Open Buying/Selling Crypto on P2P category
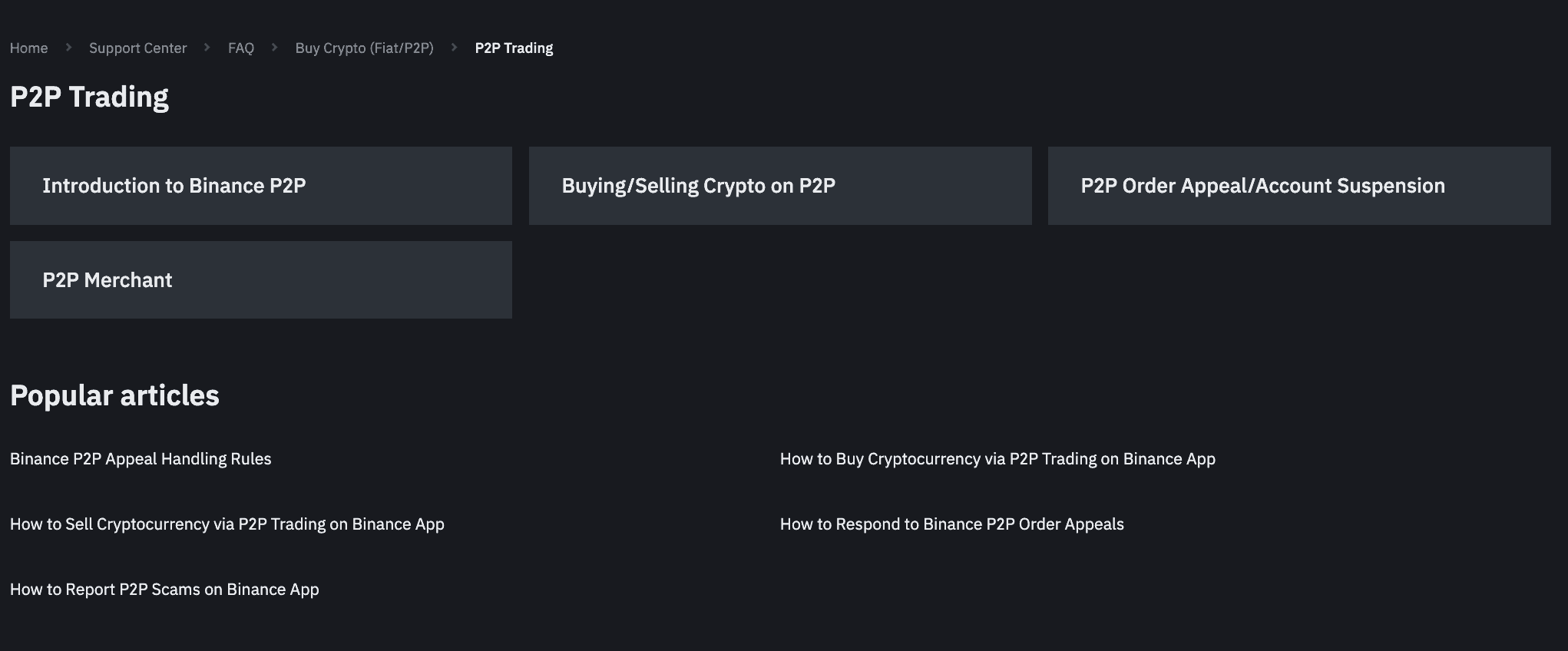Screen dimensions: 1568x651 pos(779,186)
